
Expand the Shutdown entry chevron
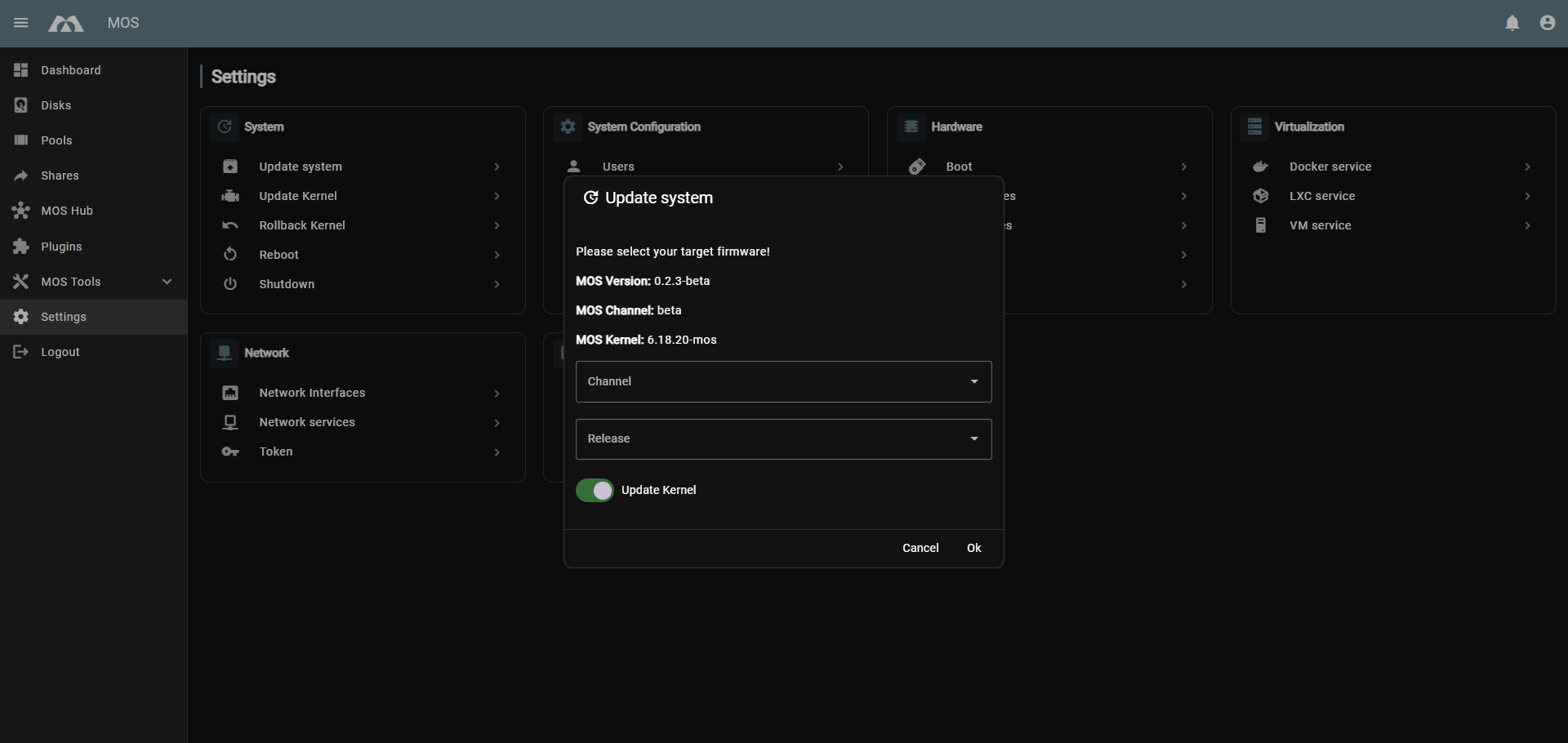coord(496,284)
